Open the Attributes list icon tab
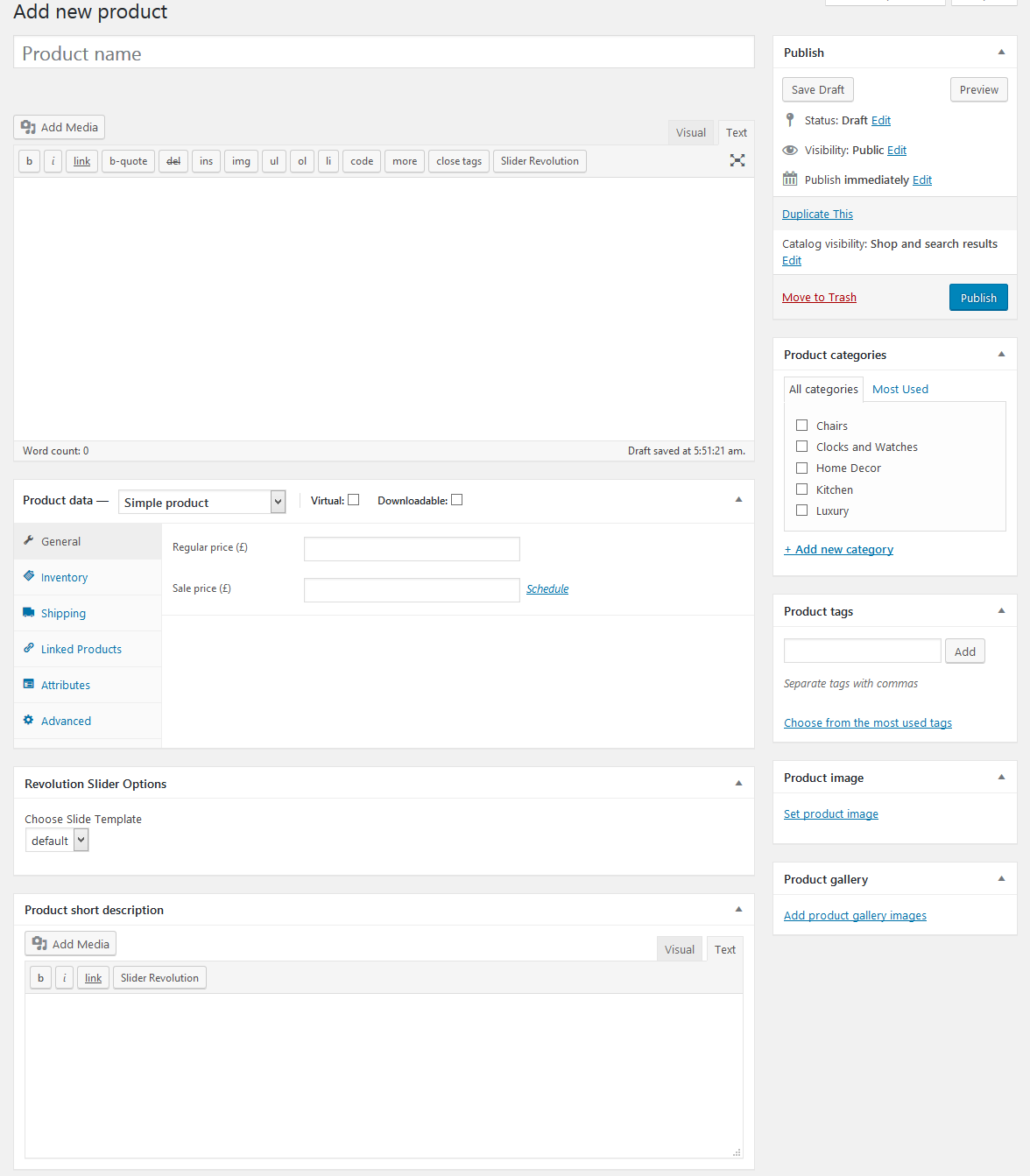The image size is (1030, 1176). 29,685
